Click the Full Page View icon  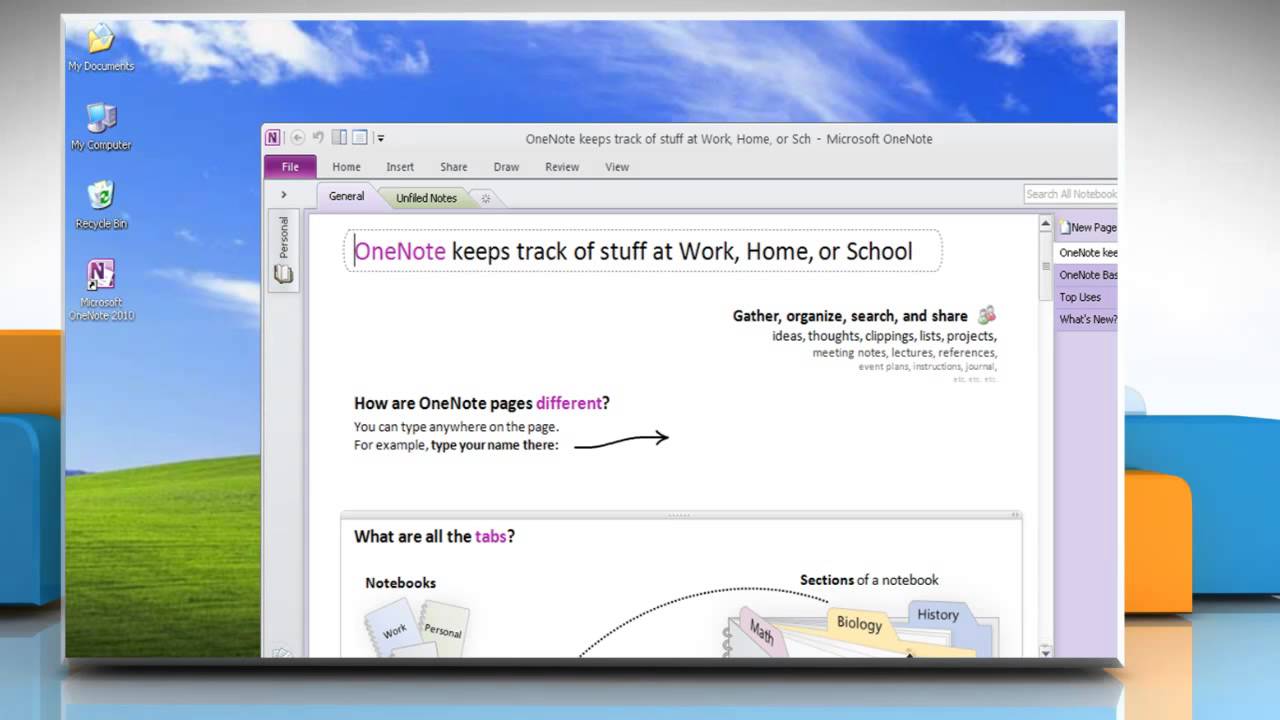(360, 138)
